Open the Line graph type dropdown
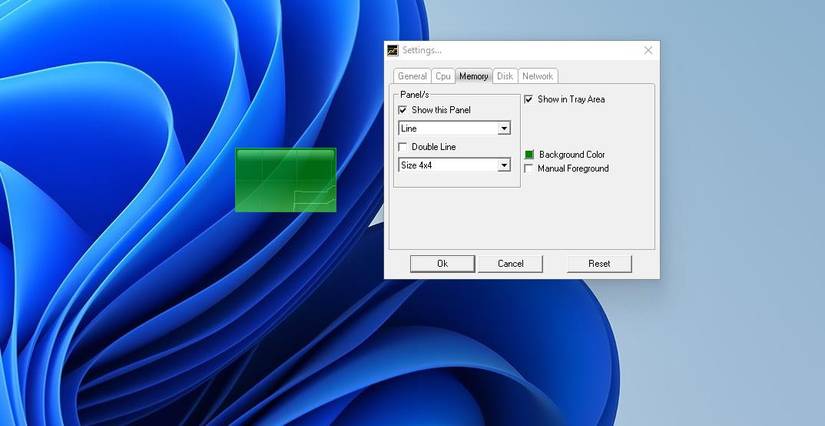The width and height of the screenshot is (825, 426). click(455, 128)
